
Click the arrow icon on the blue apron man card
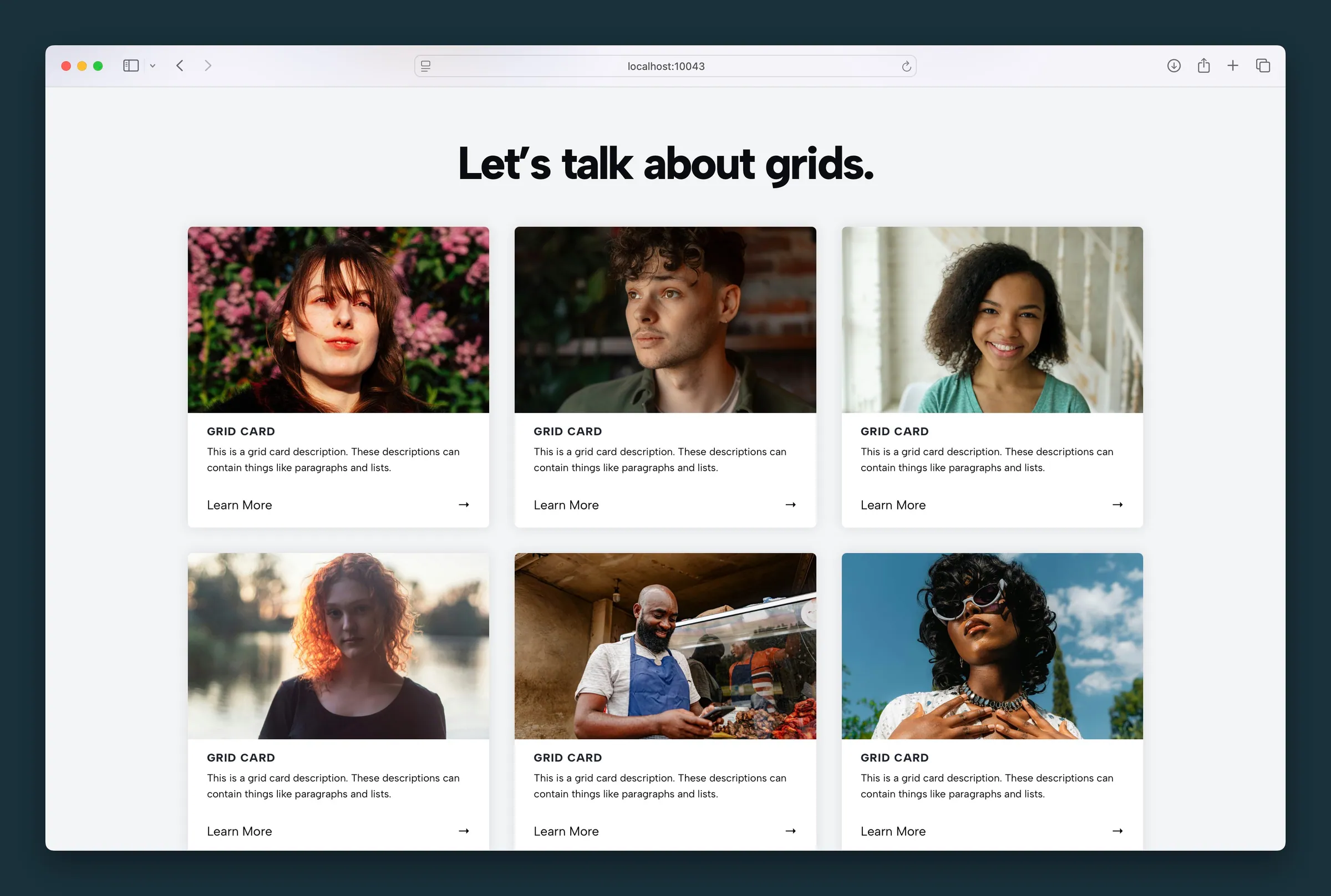[x=791, y=831]
